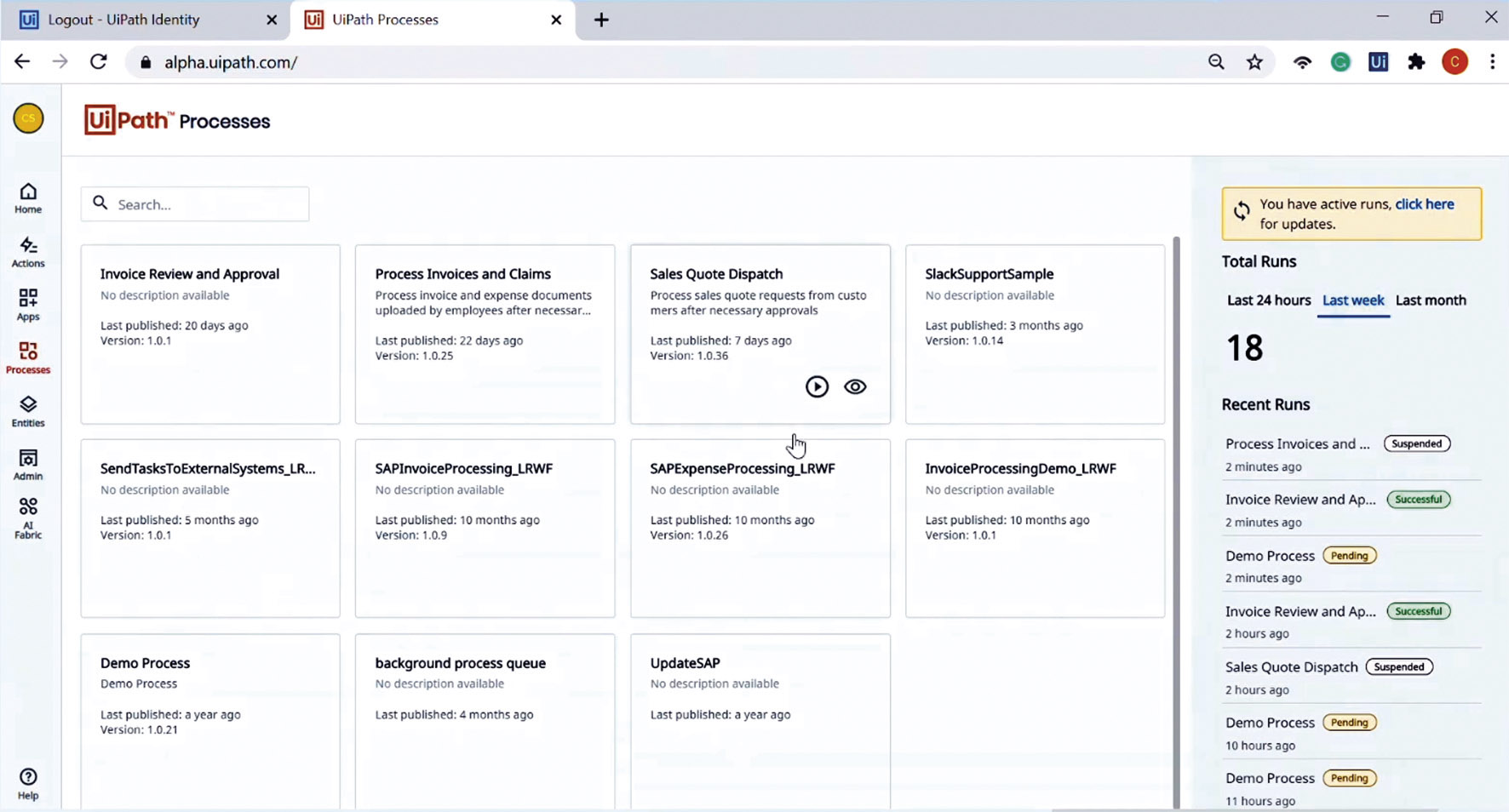Select Demo Process run from 10 hours ago

click(1351, 733)
